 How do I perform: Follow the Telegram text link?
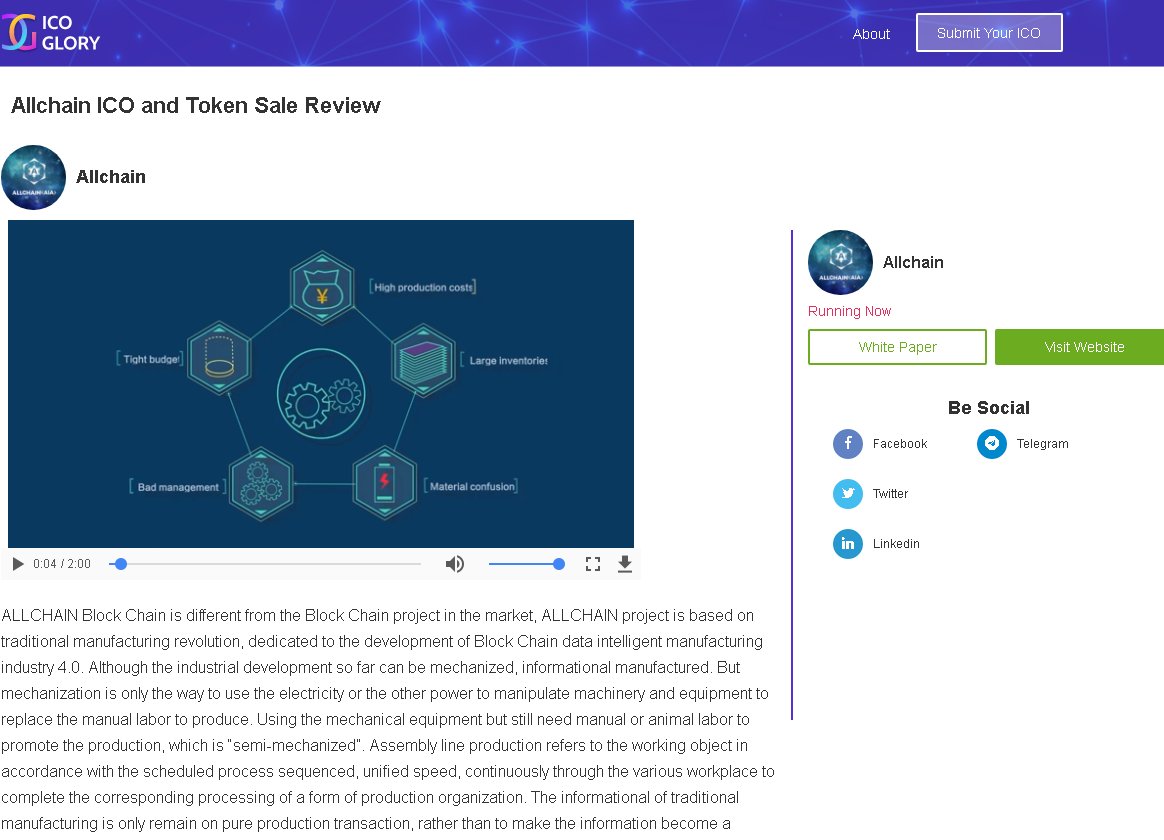tap(1042, 444)
